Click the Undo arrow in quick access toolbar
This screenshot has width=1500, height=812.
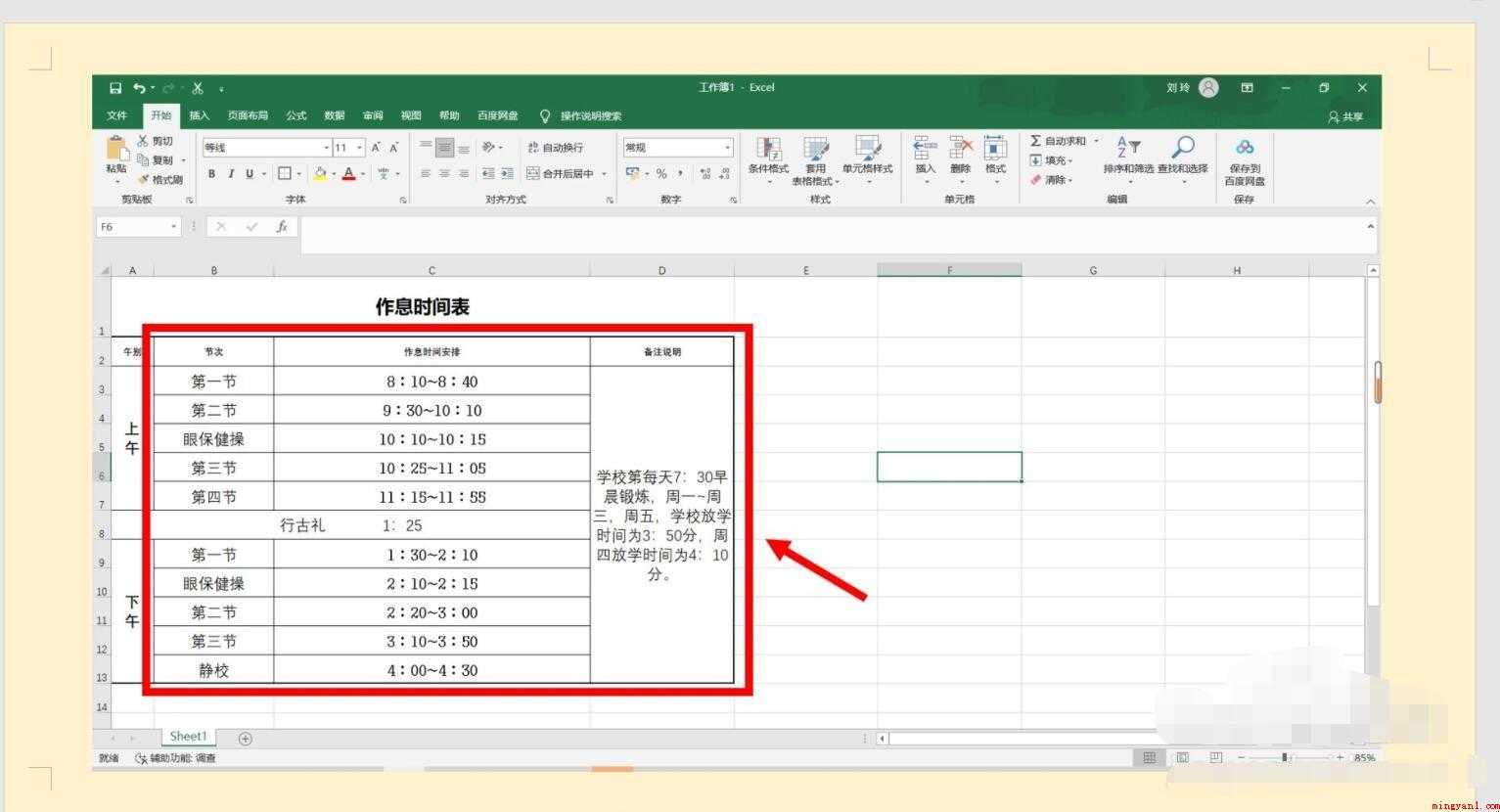tap(139, 88)
